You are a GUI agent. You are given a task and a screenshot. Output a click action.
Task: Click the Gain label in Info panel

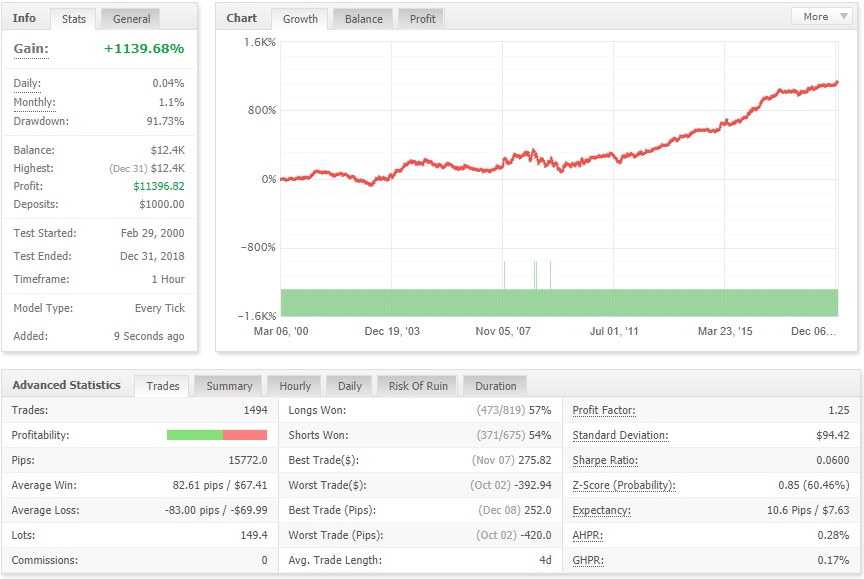31,49
